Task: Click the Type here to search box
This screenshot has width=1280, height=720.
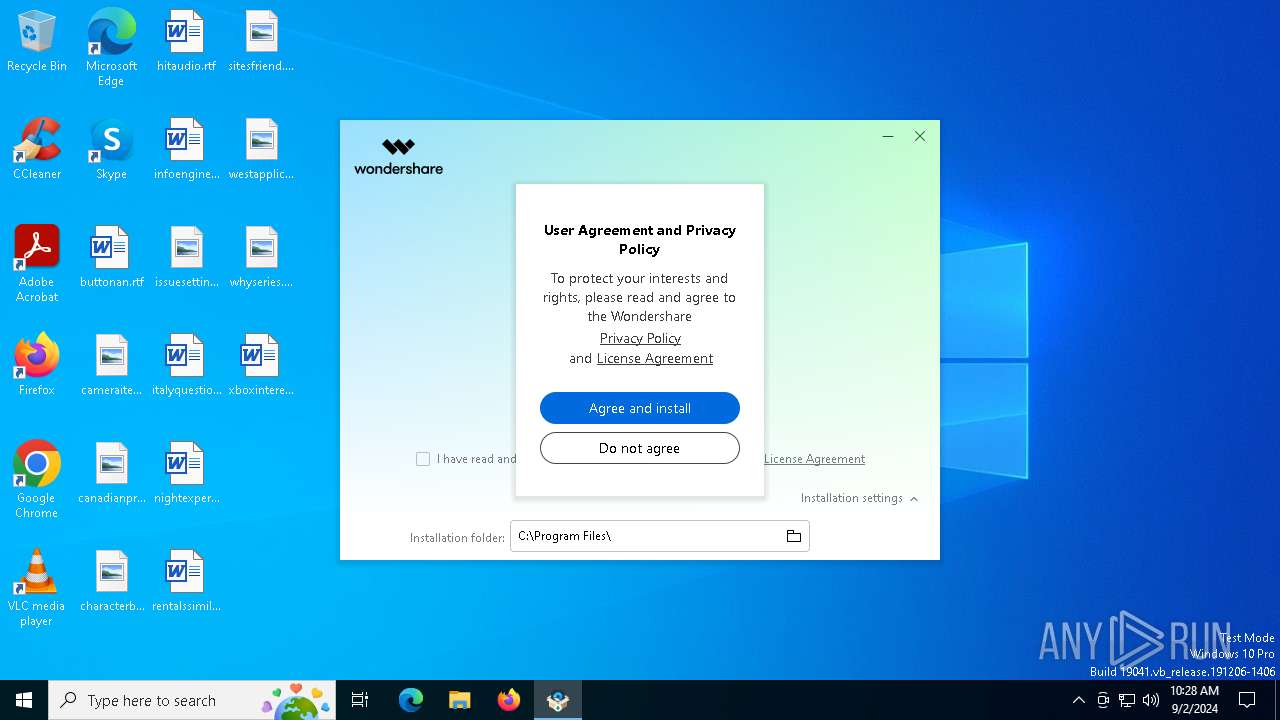Action: pyautogui.click(x=192, y=700)
